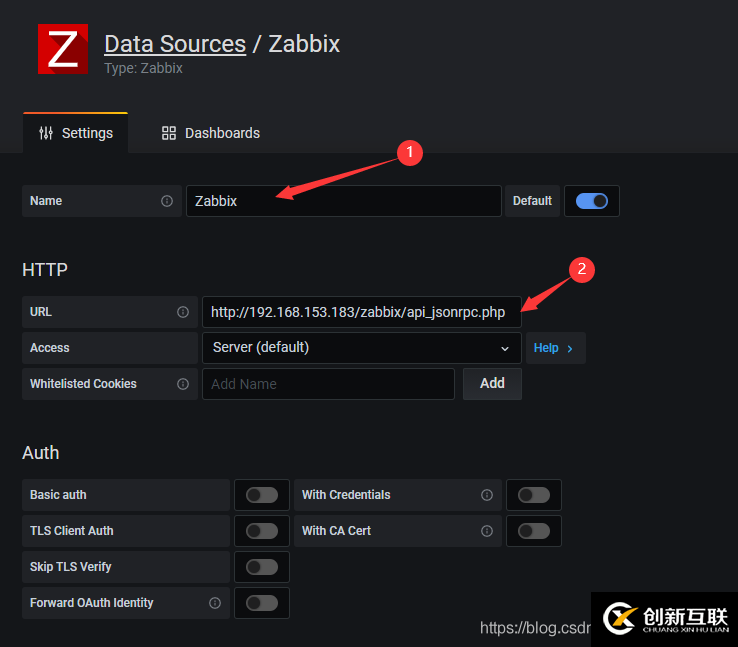Click the Auth section heading
This screenshot has height=647, width=738.
coord(40,453)
